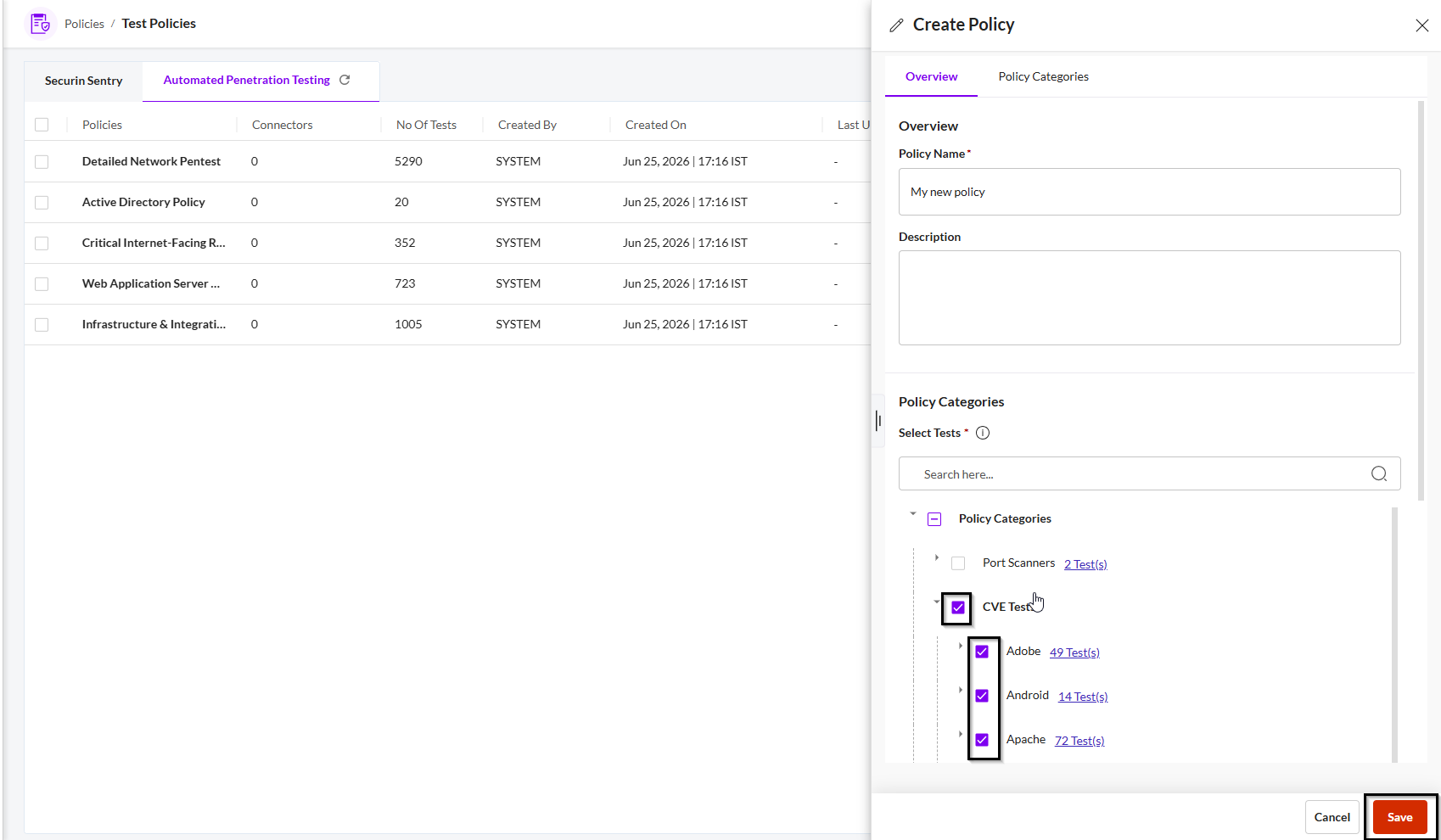
Task: Expand the Port Scanners node
Action: pos(937,557)
